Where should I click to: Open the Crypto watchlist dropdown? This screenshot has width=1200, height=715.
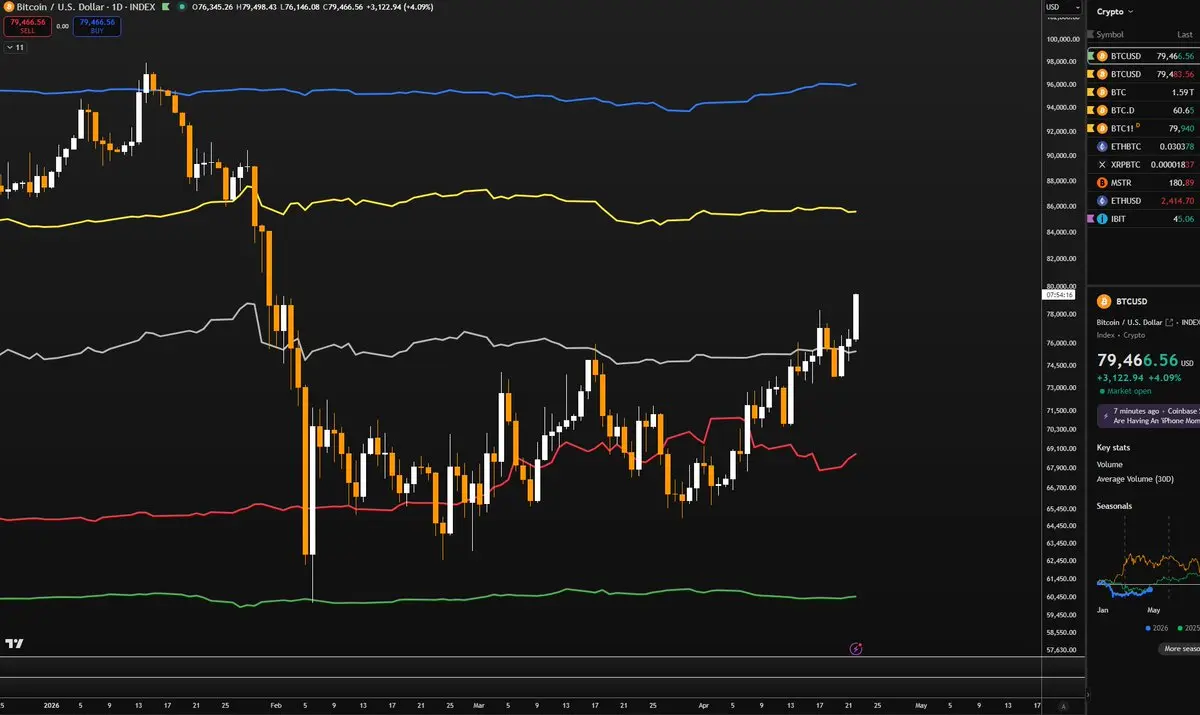tap(1115, 12)
